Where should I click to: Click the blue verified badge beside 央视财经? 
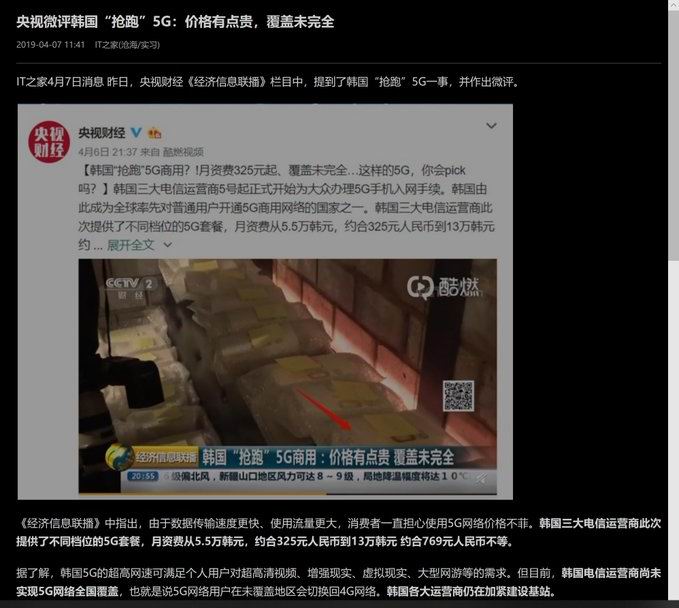(x=137, y=132)
